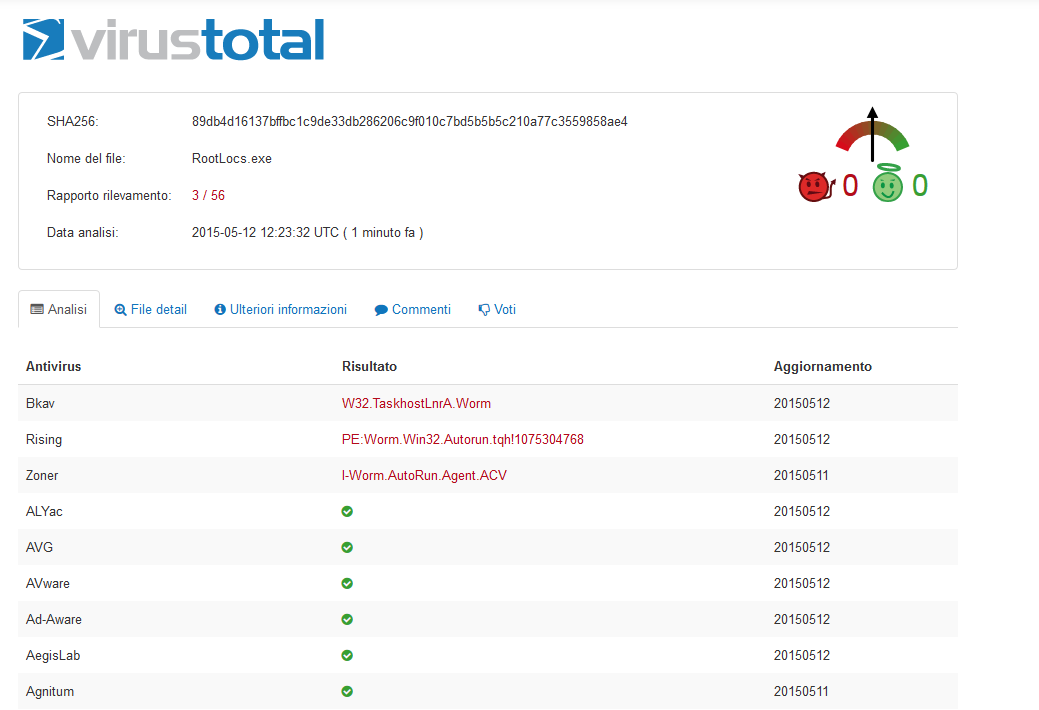The height and width of the screenshot is (710, 1039).
Task: Click the 3 / 56 detection ratio
Action: [208, 196]
